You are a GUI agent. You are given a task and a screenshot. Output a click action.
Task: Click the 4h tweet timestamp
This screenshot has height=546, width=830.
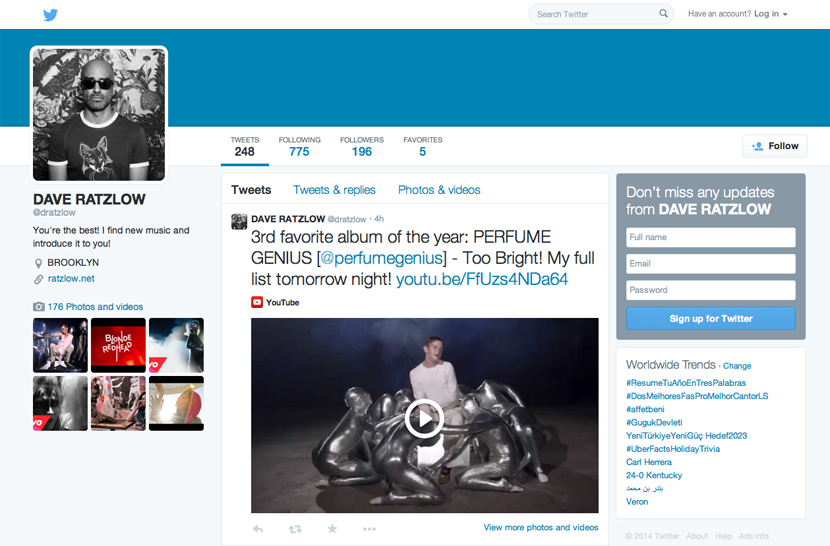click(379, 219)
